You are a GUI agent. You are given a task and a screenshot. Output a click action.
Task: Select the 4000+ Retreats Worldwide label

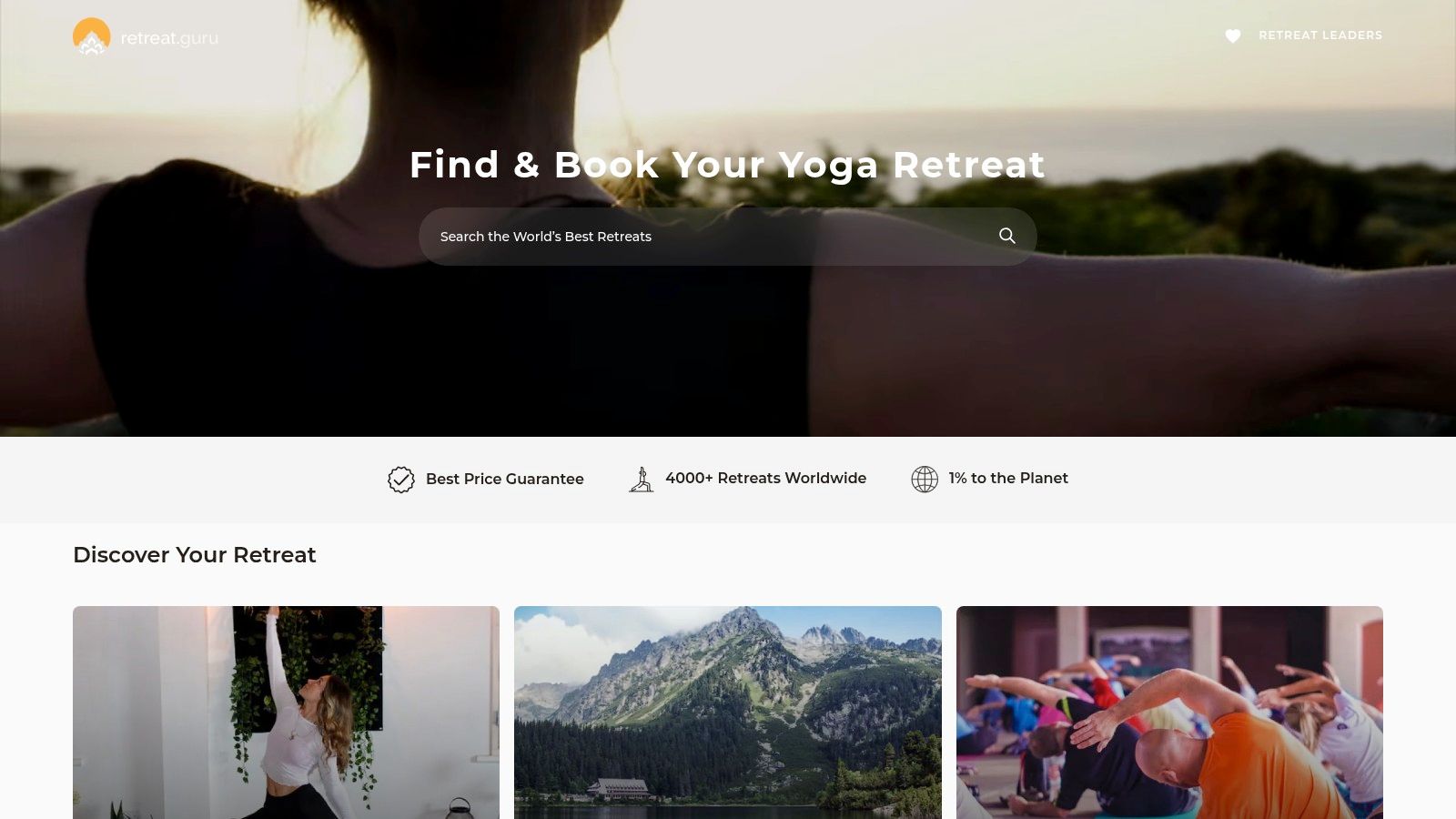(765, 478)
